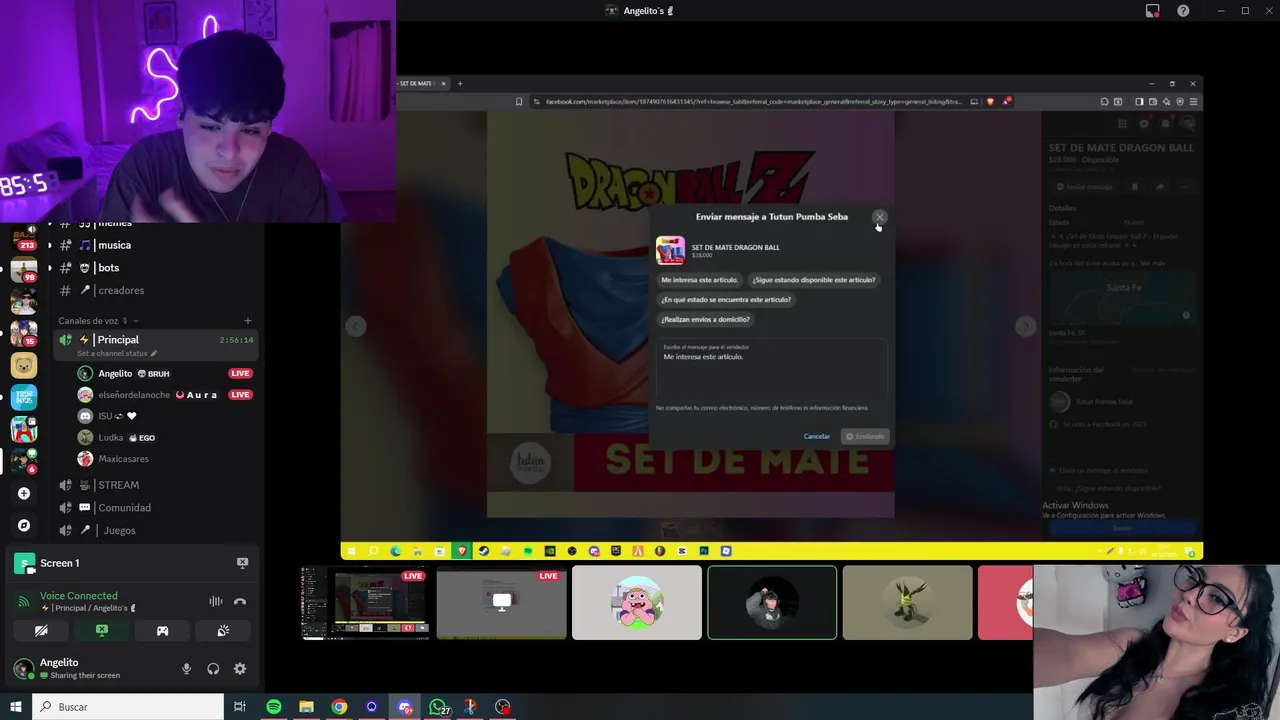Click the Facebook Marketplace address bar
The height and width of the screenshot is (720, 1280).
753,101
